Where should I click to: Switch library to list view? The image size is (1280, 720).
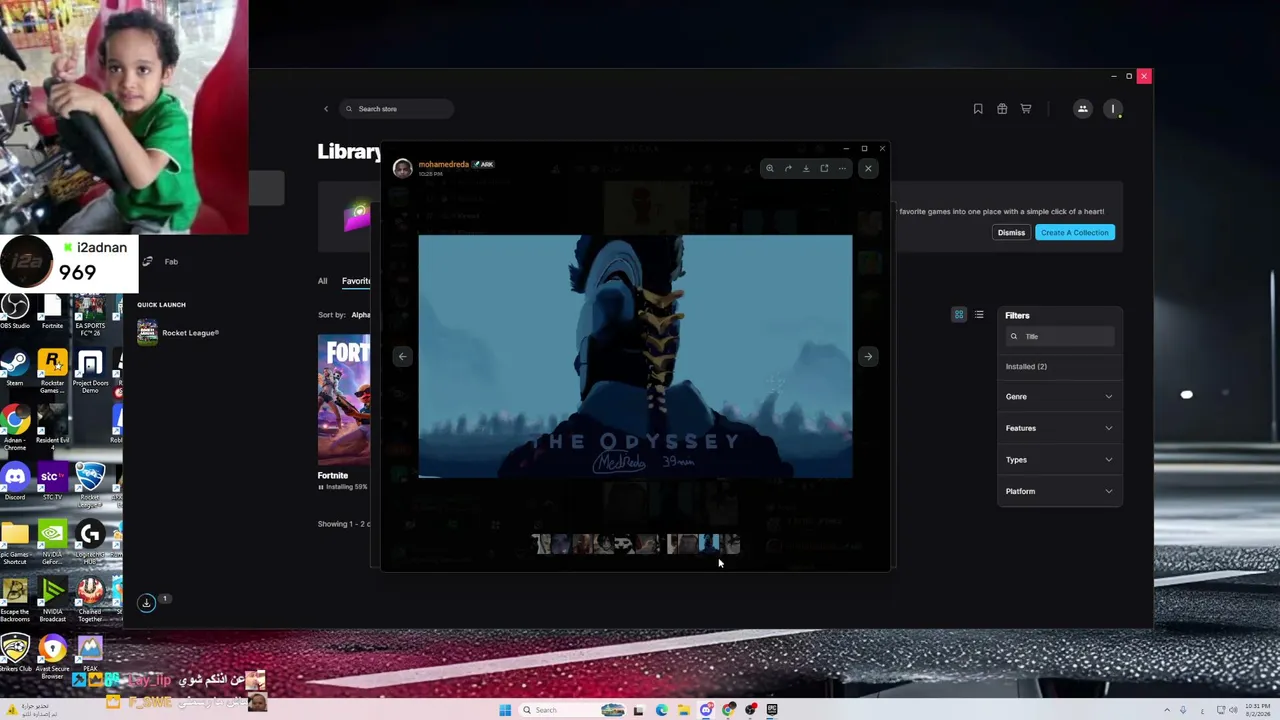pos(979,315)
